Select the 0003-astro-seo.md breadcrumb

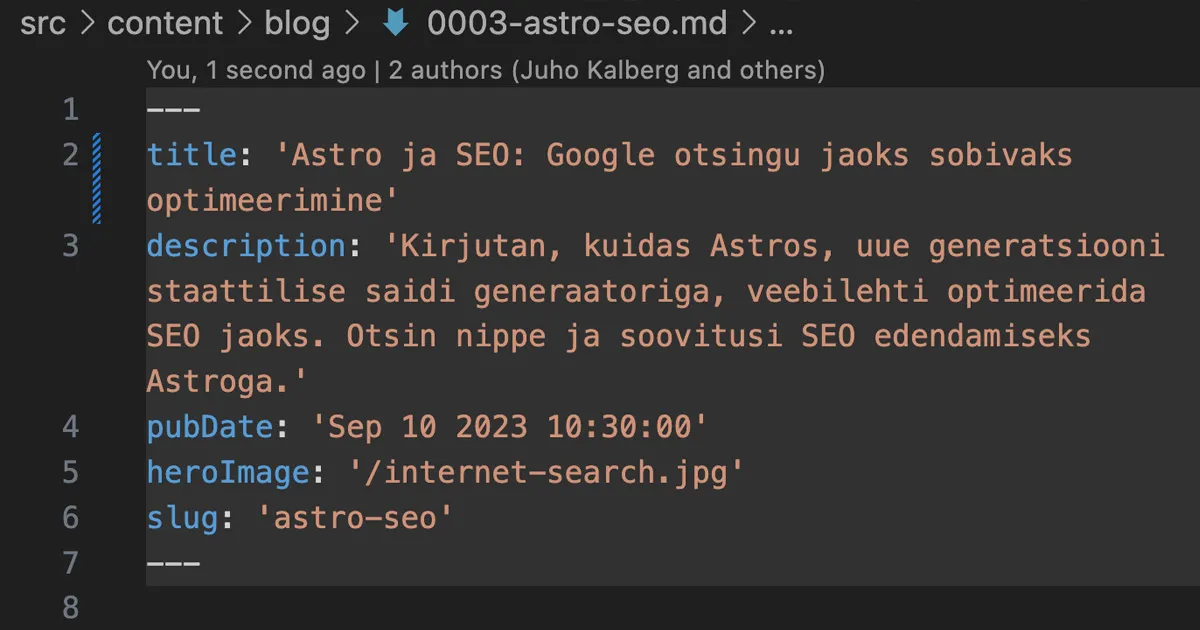pos(578,25)
